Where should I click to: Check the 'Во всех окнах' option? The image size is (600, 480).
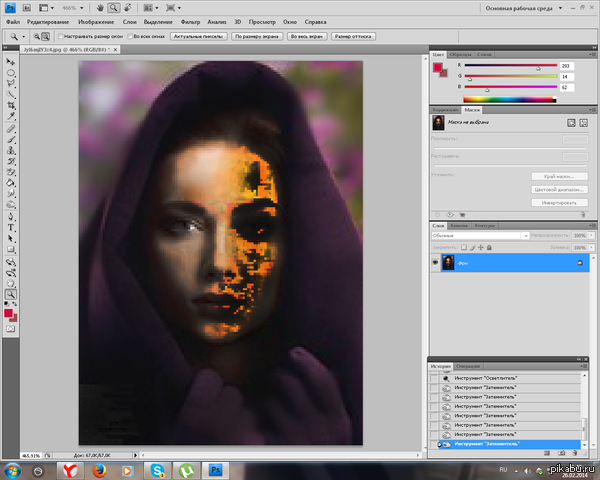tap(132, 35)
